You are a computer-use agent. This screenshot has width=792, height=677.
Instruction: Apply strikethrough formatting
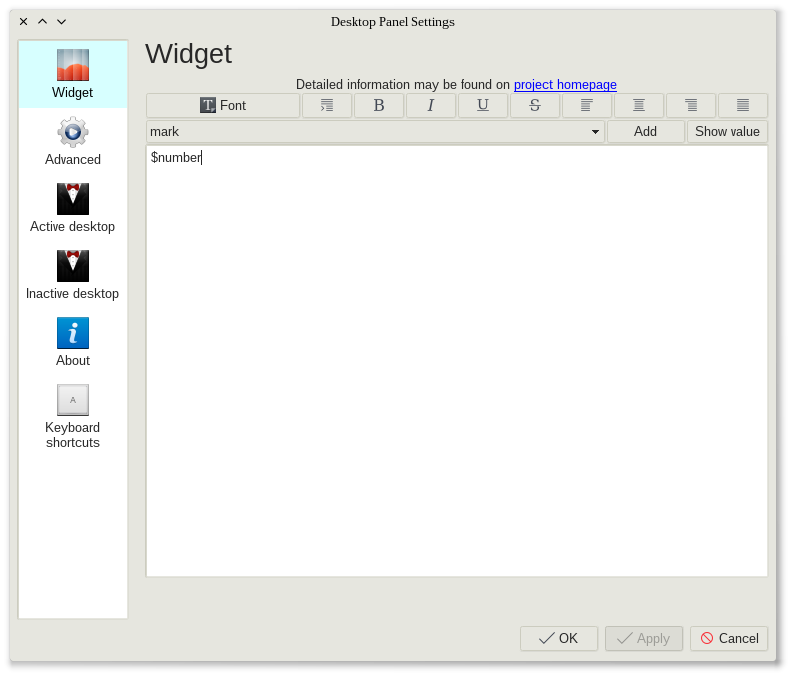[535, 105]
